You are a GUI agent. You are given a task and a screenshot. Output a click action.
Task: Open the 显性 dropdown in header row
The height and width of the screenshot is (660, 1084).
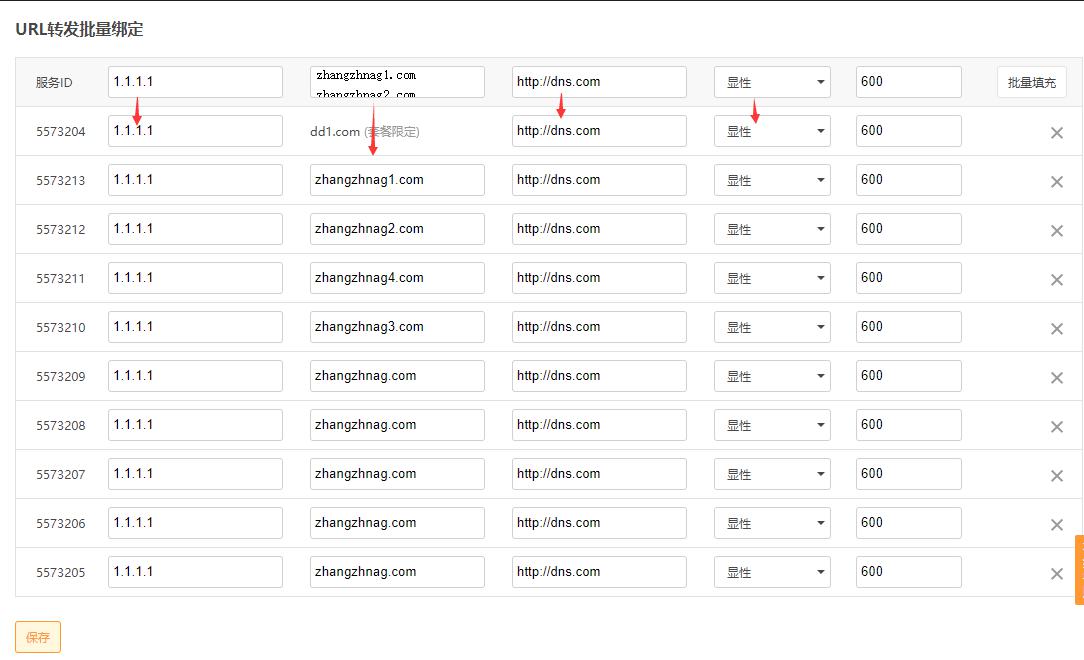771,82
